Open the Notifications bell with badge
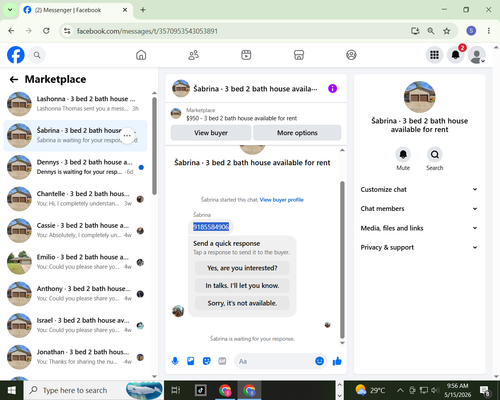This screenshot has height=400, width=500. (456, 55)
